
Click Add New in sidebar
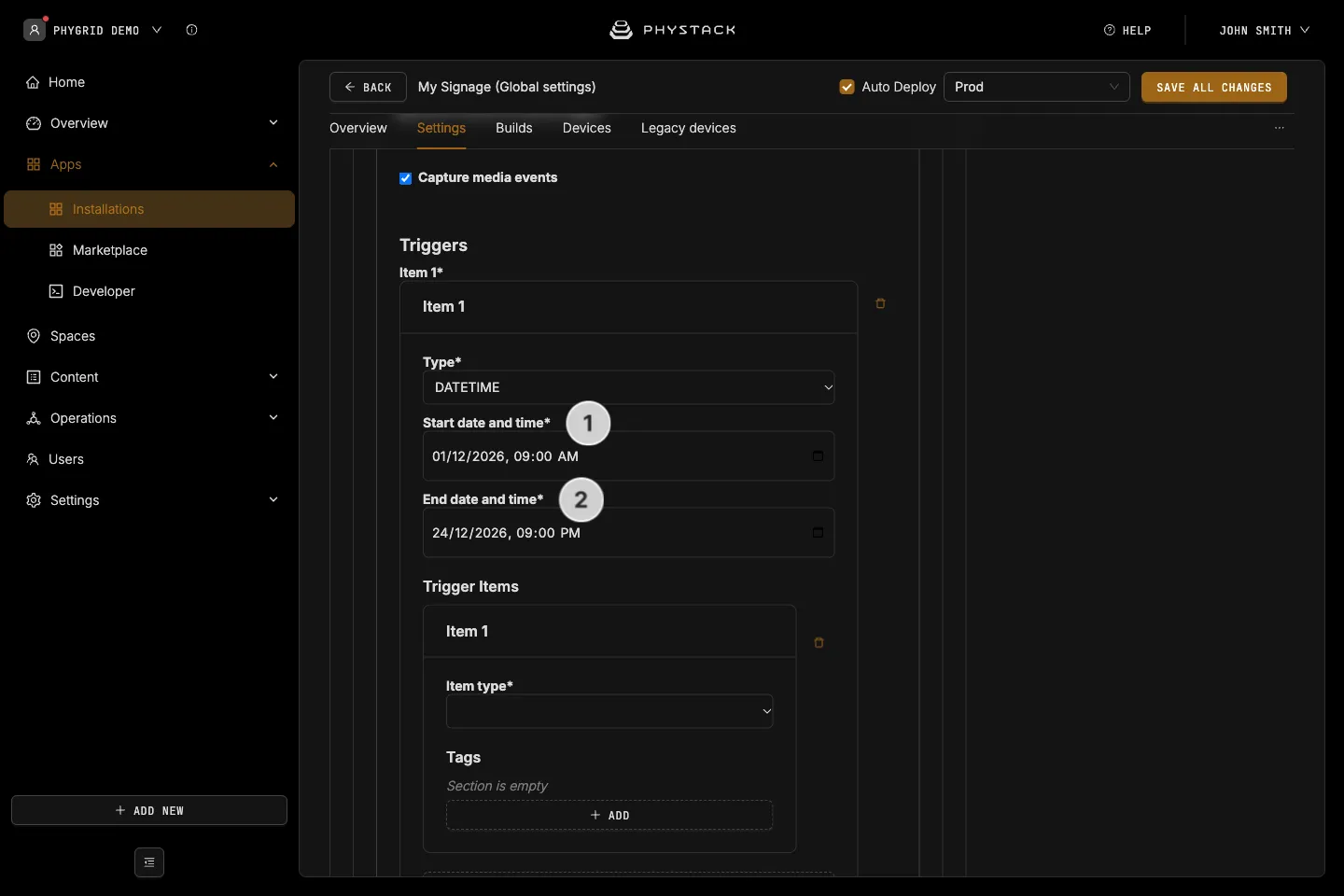(149, 810)
